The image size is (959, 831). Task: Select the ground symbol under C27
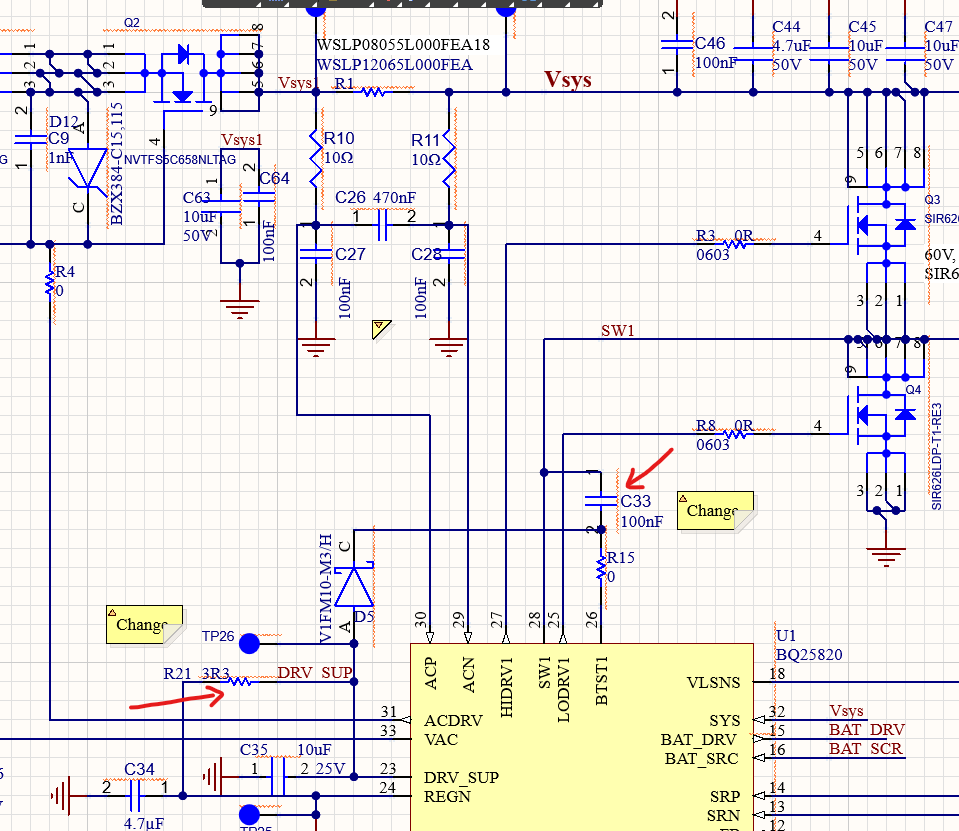(316, 347)
